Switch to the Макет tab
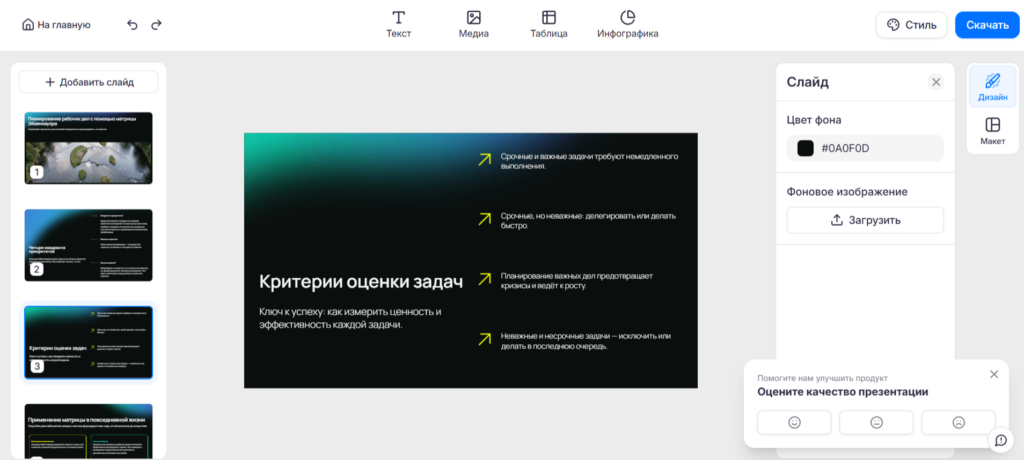 tap(992, 130)
